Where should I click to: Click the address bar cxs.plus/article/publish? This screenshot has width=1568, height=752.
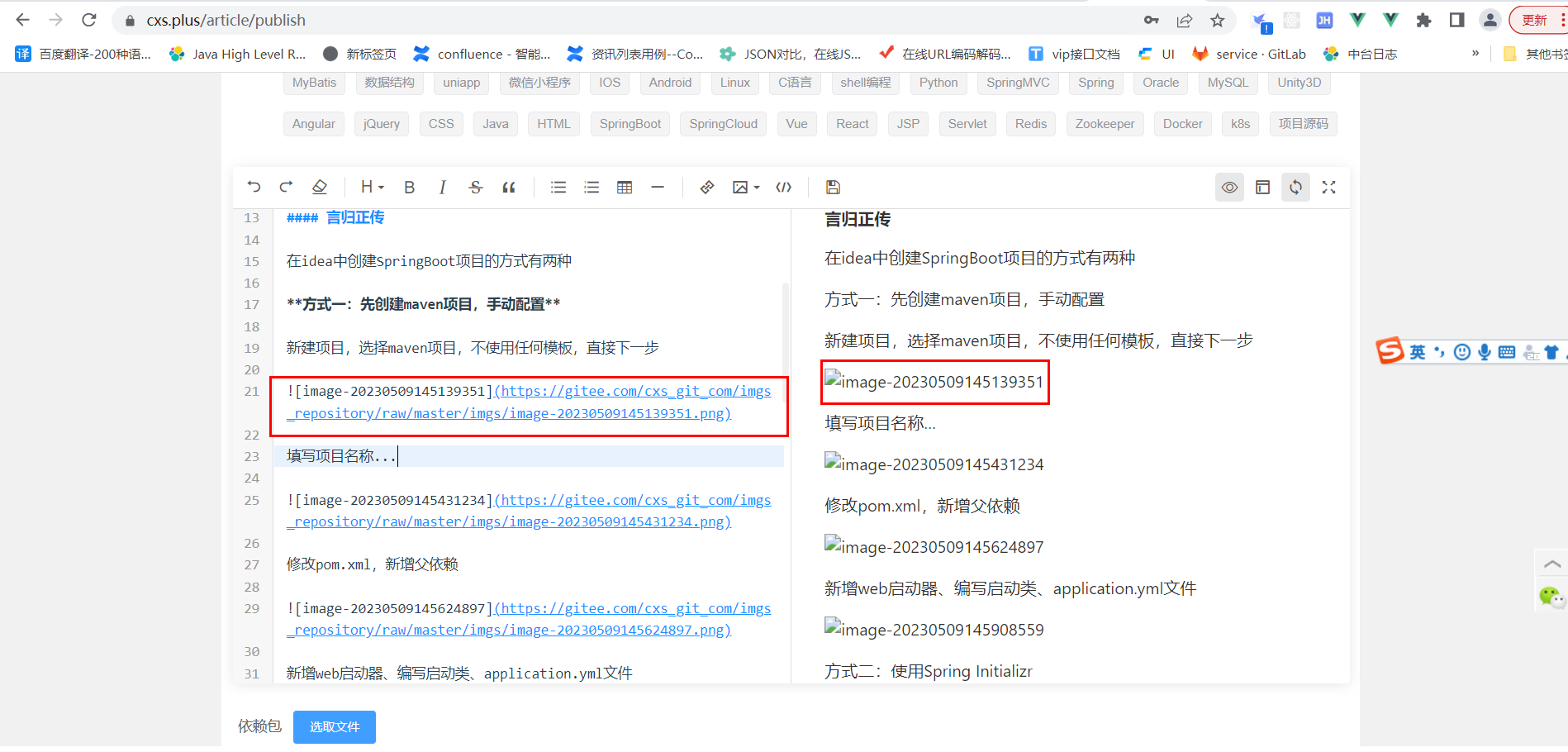[226, 21]
